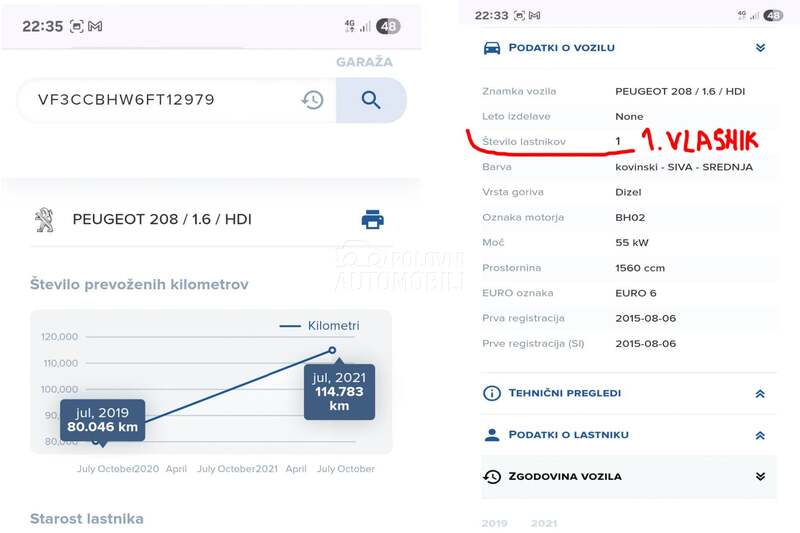Tap the Peugeot lion logo

point(44,220)
